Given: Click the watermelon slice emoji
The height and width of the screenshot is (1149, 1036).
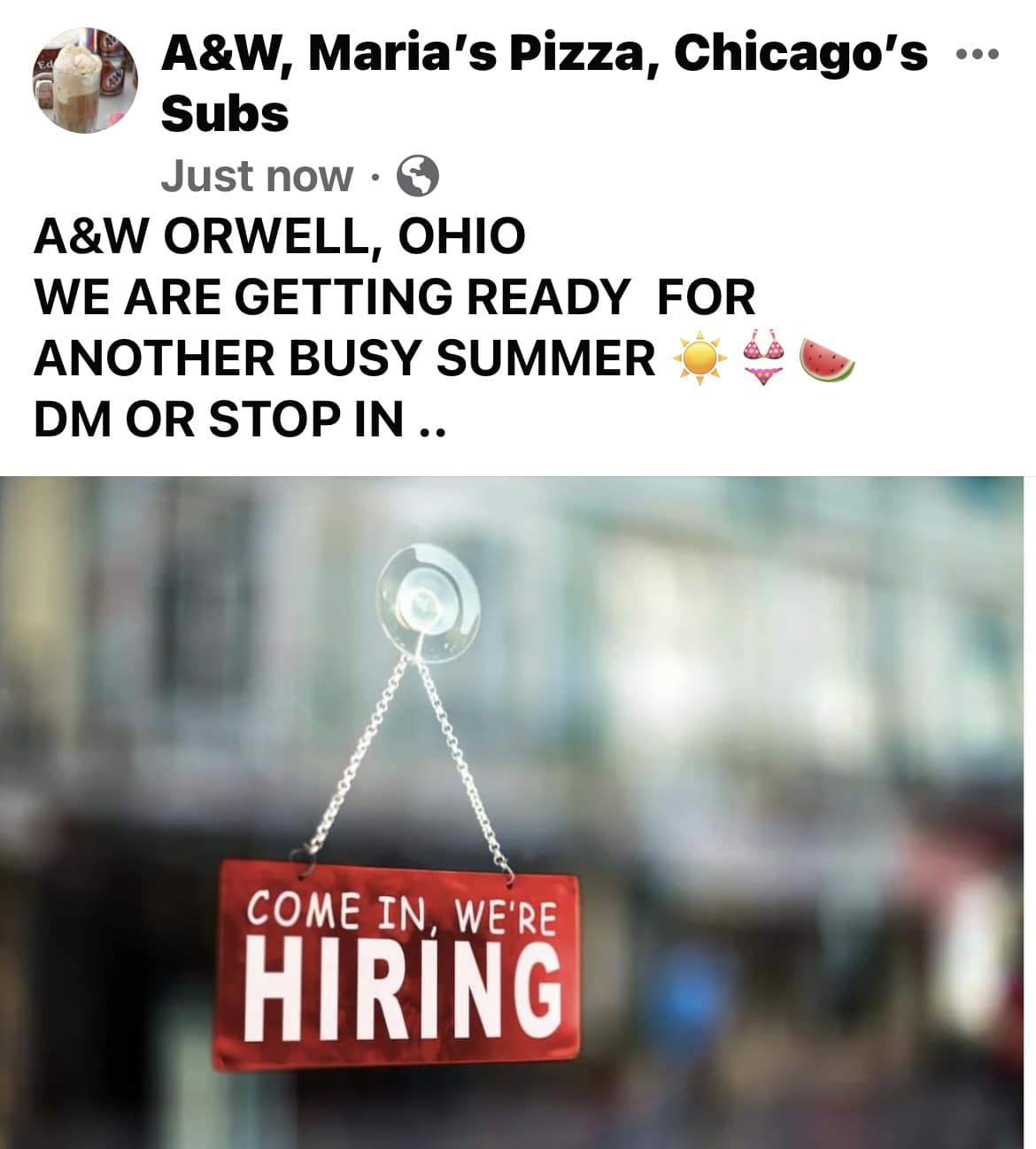Looking at the screenshot, I should click(828, 359).
